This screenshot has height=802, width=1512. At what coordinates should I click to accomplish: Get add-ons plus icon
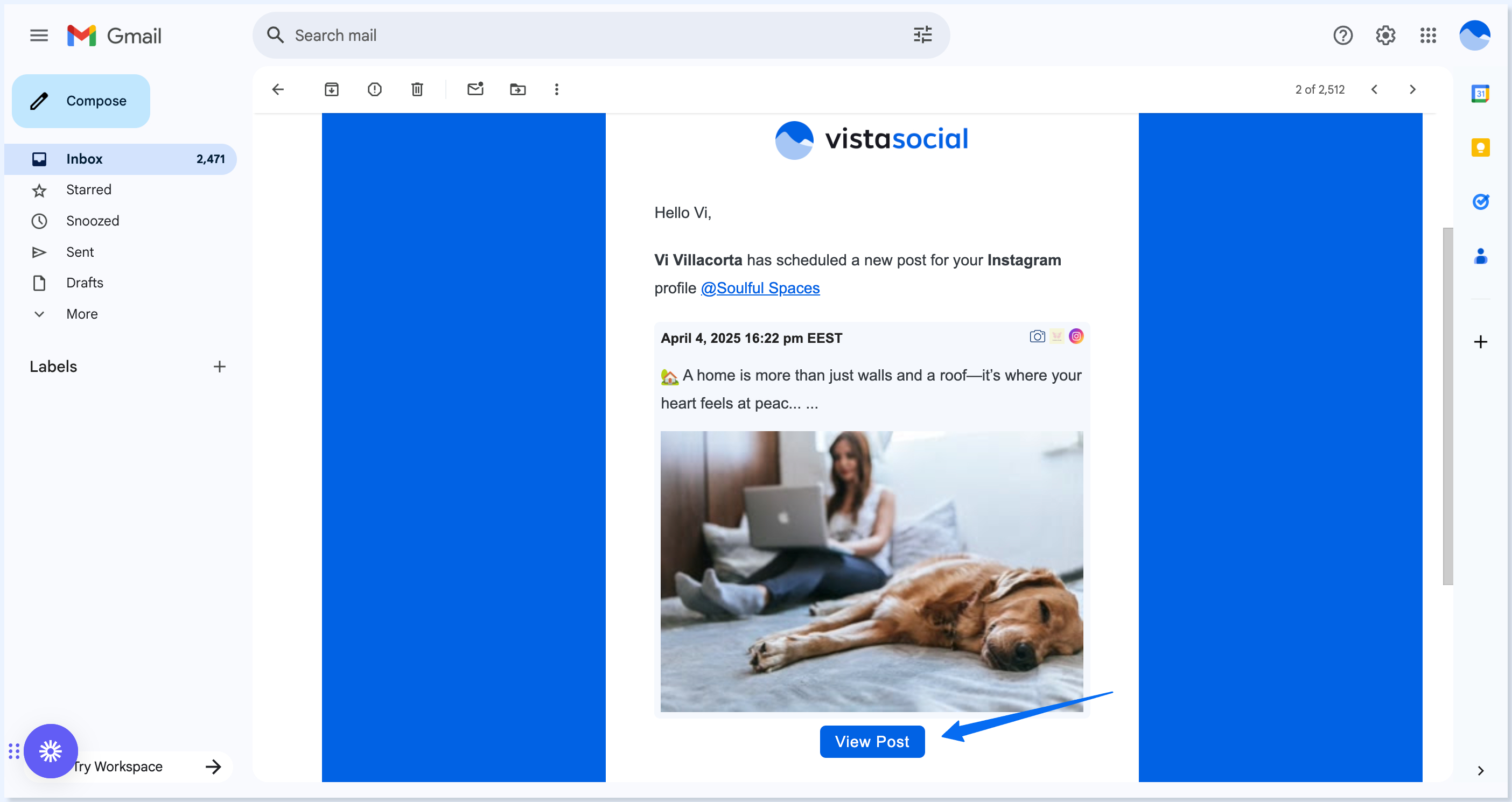1480,342
